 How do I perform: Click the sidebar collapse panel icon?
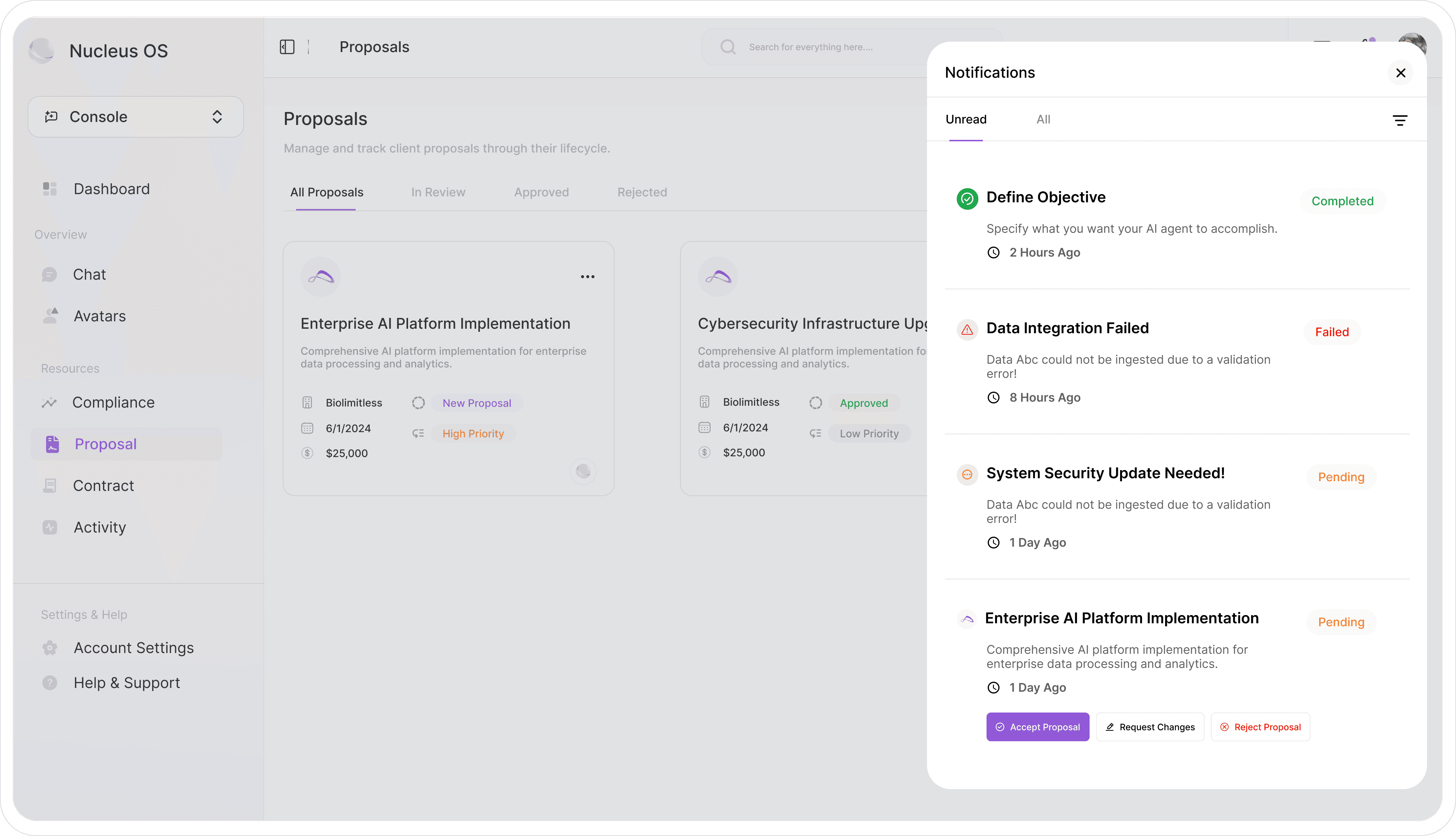286,47
